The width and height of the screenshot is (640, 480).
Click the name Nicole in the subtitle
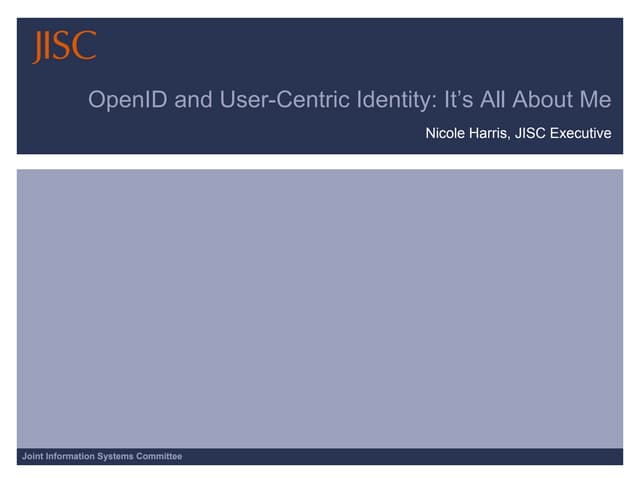pyautogui.click(x=446, y=132)
